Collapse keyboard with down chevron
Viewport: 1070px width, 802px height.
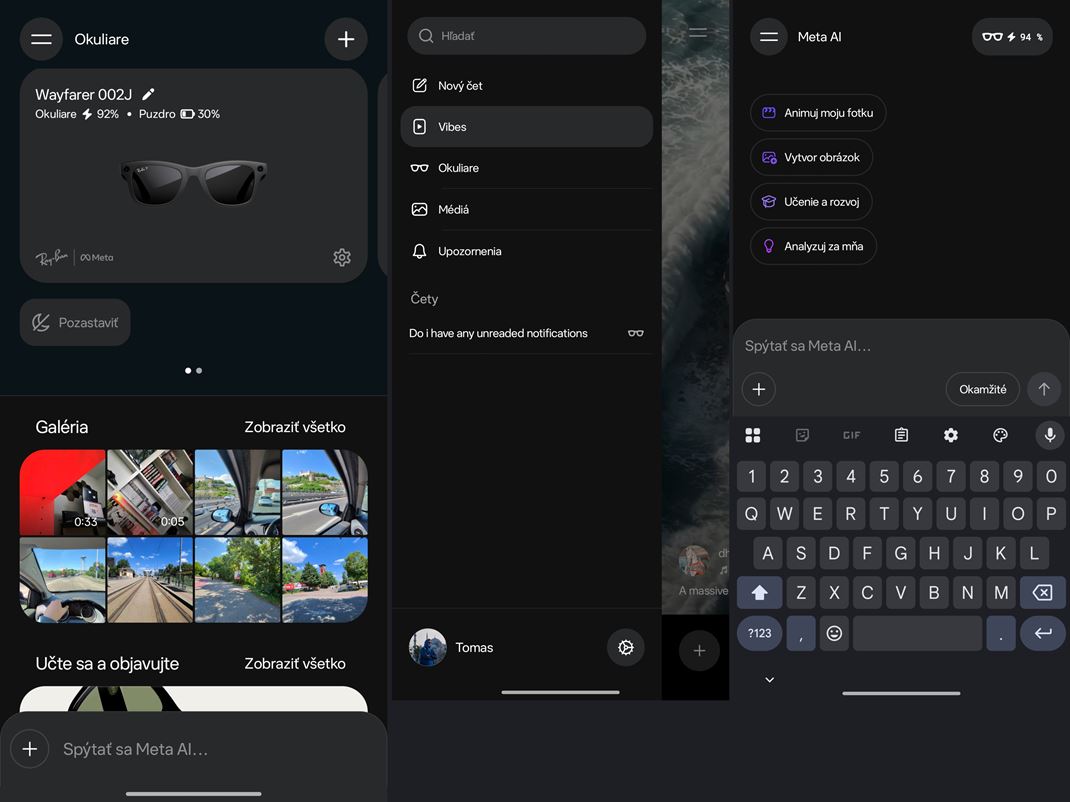pos(769,680)
